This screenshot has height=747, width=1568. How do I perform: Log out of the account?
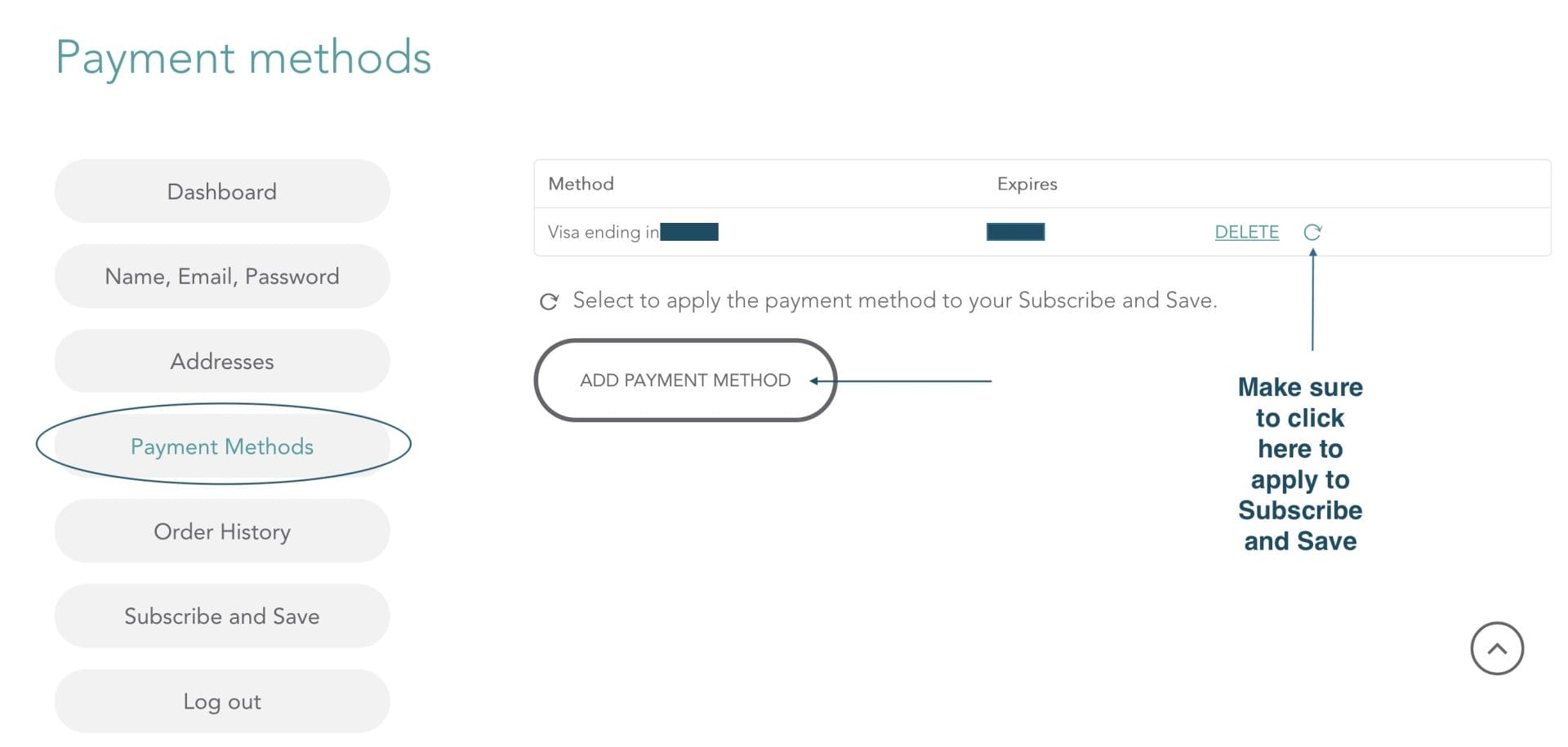(x=222, y=701)
